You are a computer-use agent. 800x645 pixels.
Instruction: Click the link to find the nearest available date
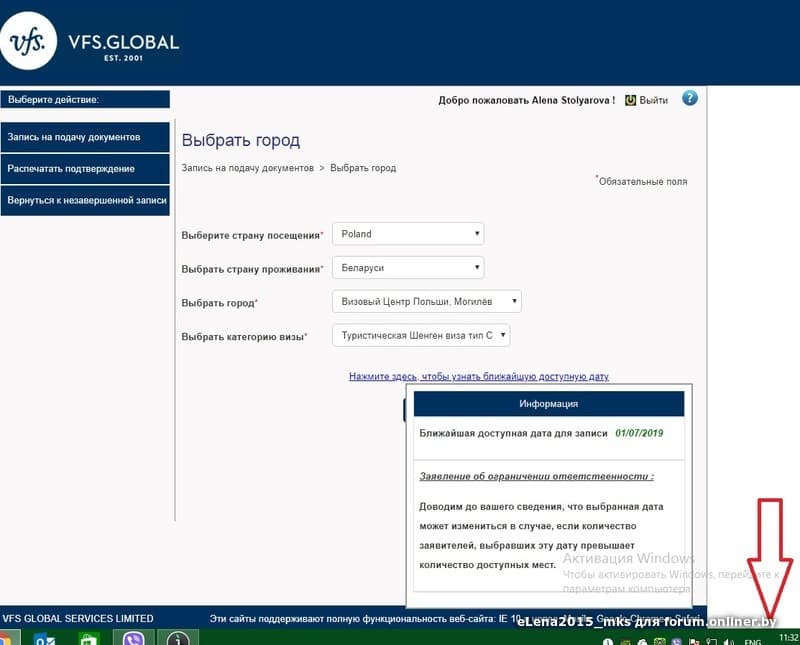(479, 377)
